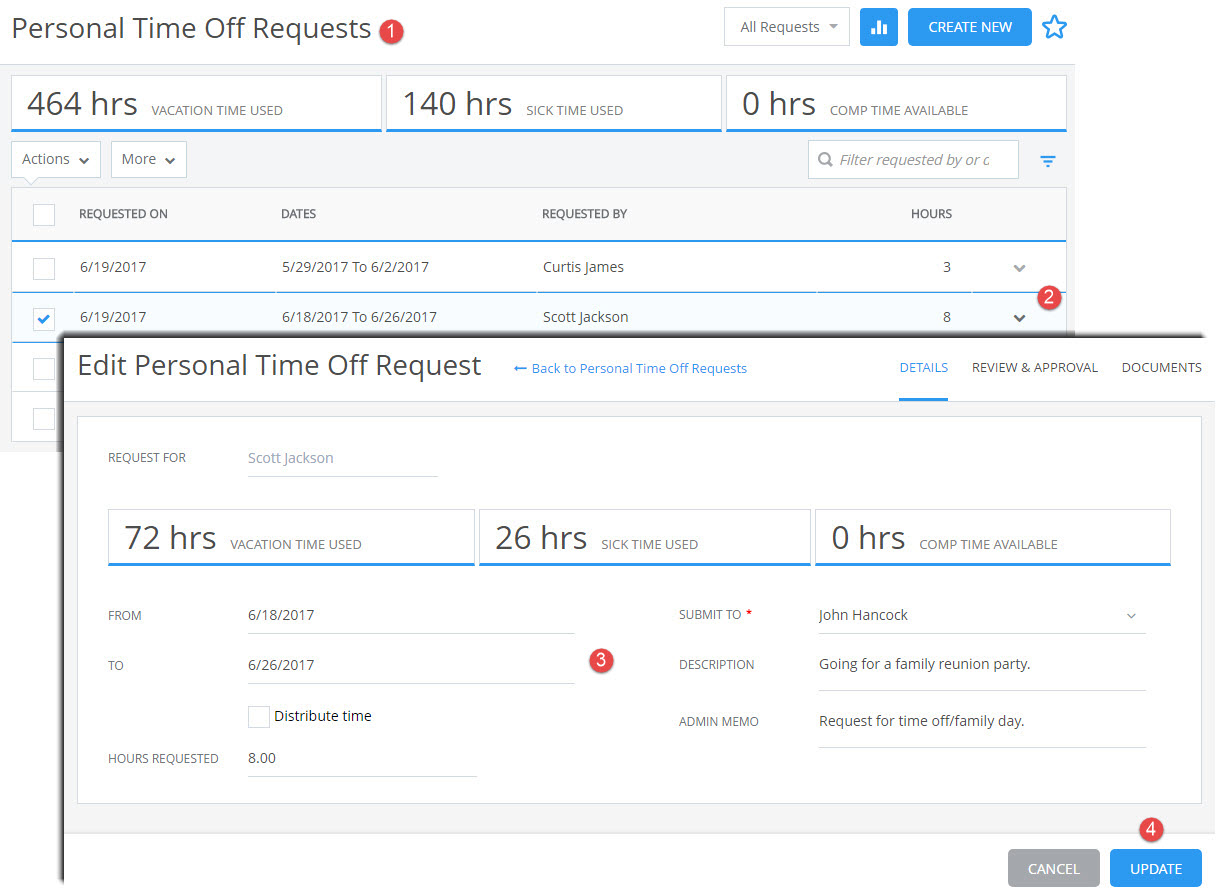Expand the Curtis James request row chevron

[1019, 268]
